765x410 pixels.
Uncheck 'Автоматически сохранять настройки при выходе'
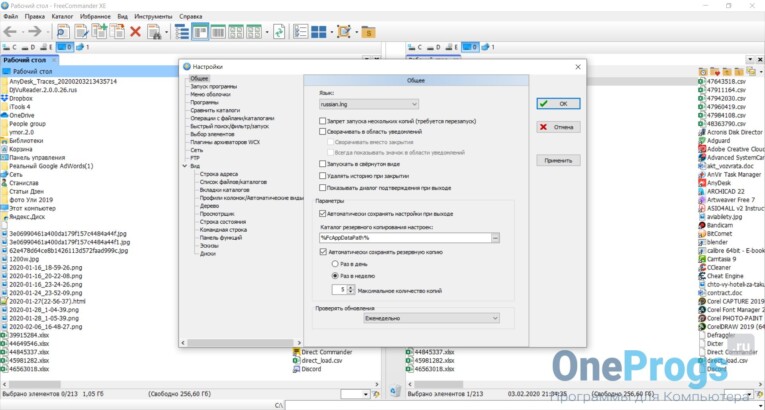322,214
